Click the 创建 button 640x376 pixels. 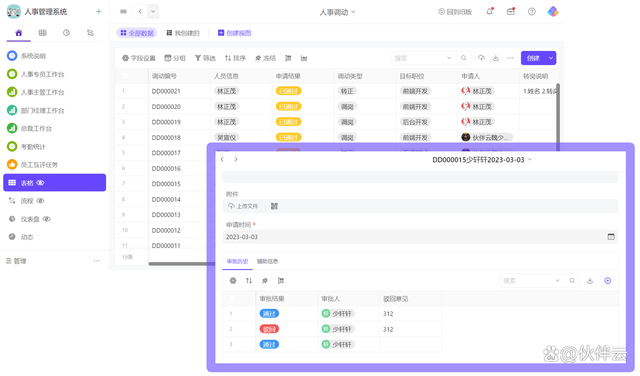[533, 58]
